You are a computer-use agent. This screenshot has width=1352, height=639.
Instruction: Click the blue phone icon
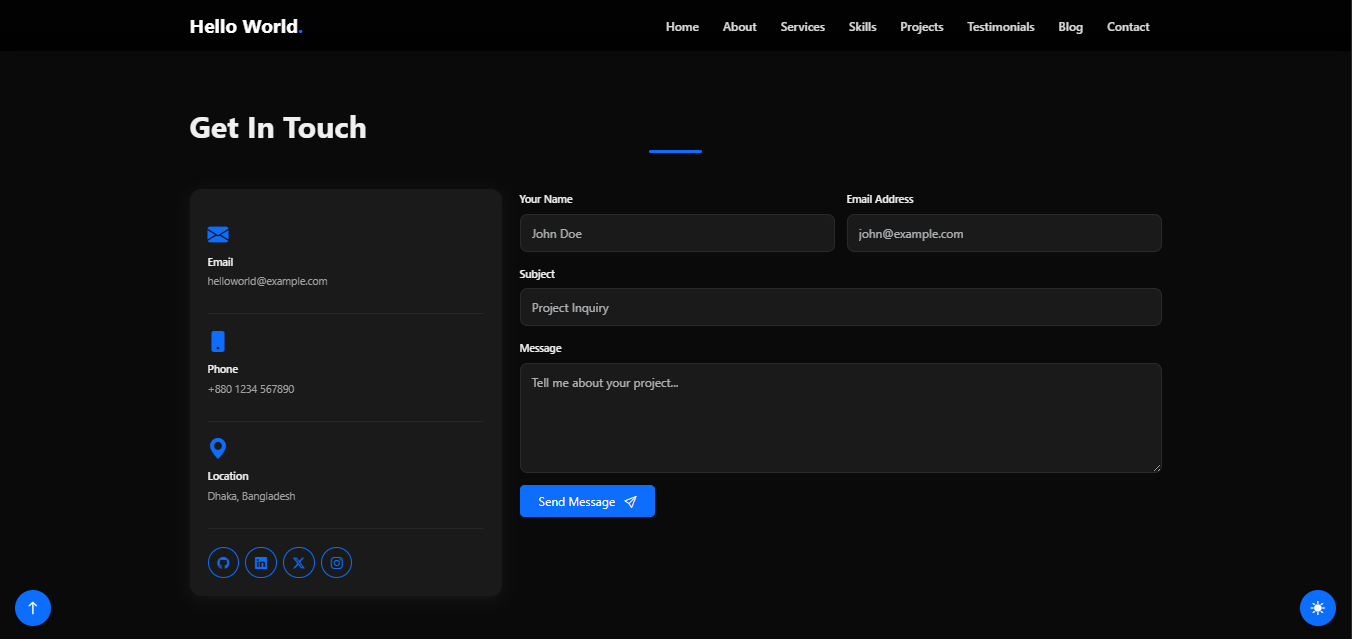point(218,341)
